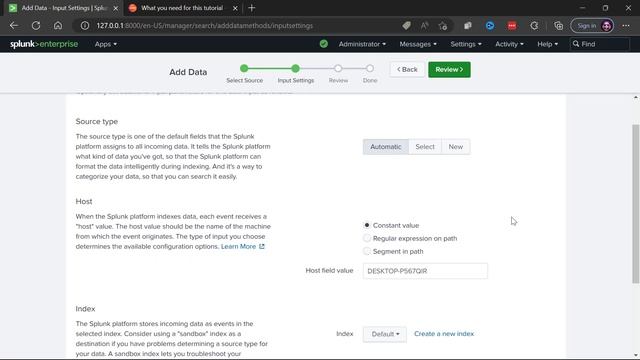Click the red browser extension icon

pos(512,26)
